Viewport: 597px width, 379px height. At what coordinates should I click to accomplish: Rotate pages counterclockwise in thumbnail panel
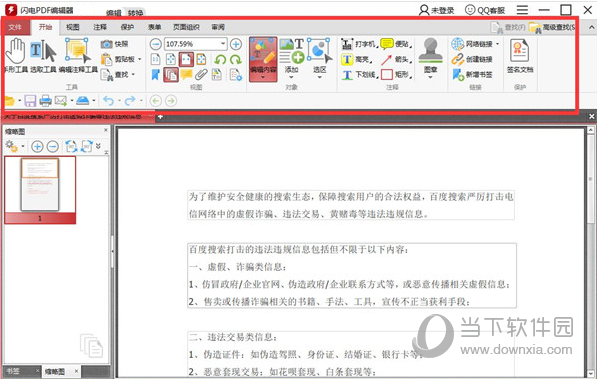pos(71,146)
